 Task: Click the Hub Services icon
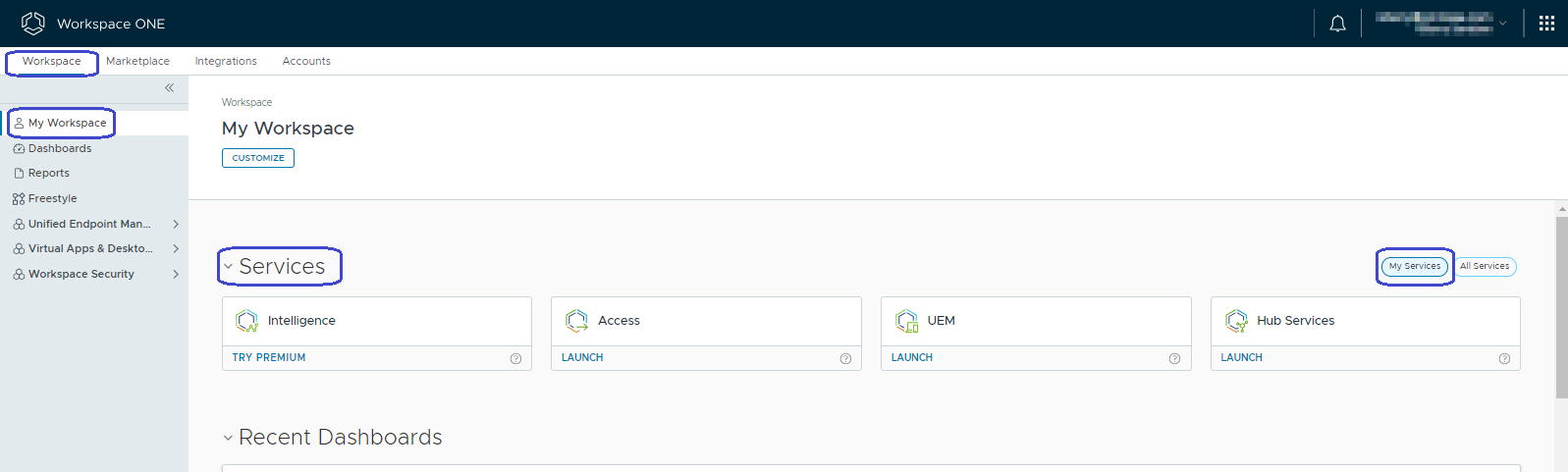(x=1236, y=321)
